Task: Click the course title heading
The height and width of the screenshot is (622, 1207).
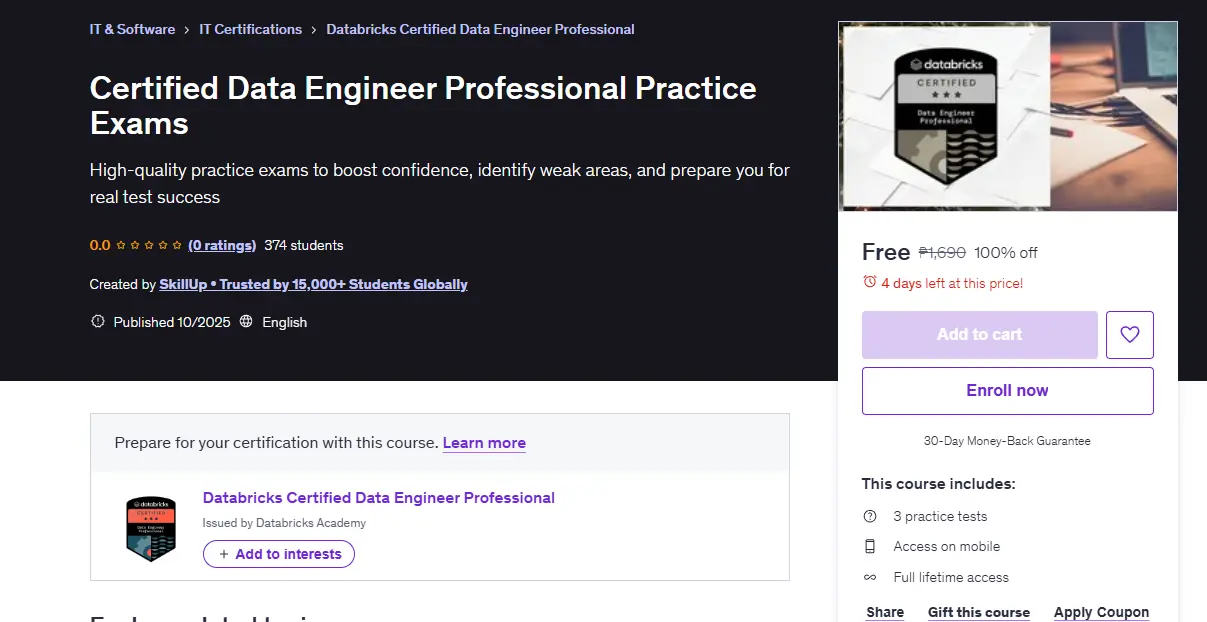Action: point(423,105)
